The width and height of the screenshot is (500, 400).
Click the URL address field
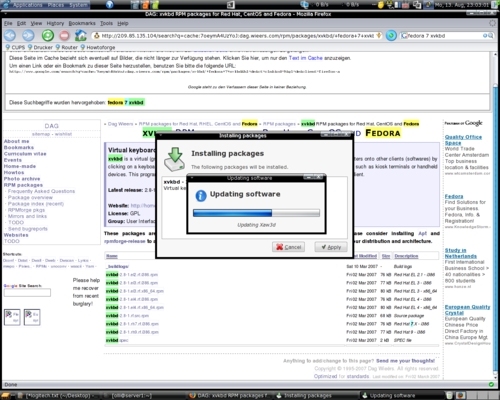click(x=237, y=36)
